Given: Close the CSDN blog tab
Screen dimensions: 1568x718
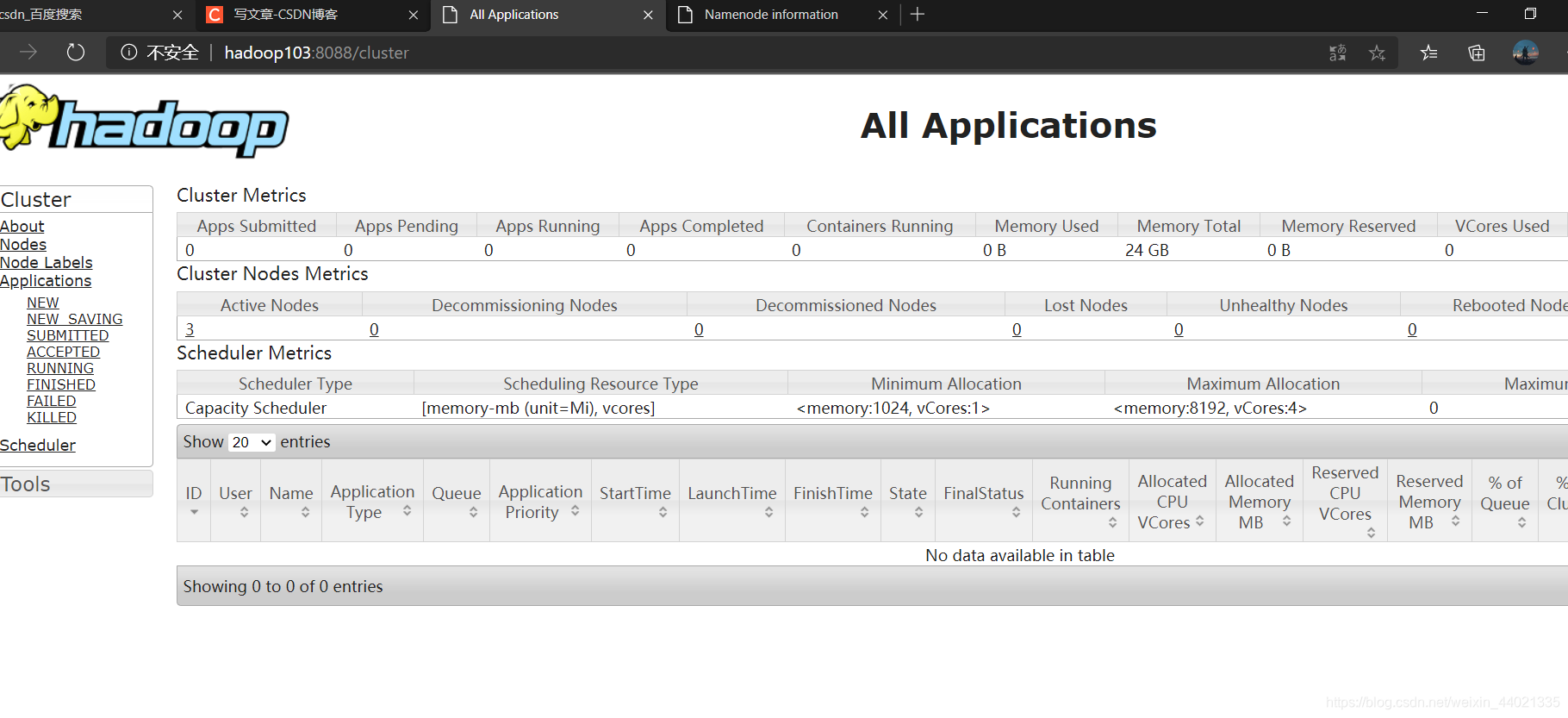Looking at the screenshot, I should click(x=413, y=15).
